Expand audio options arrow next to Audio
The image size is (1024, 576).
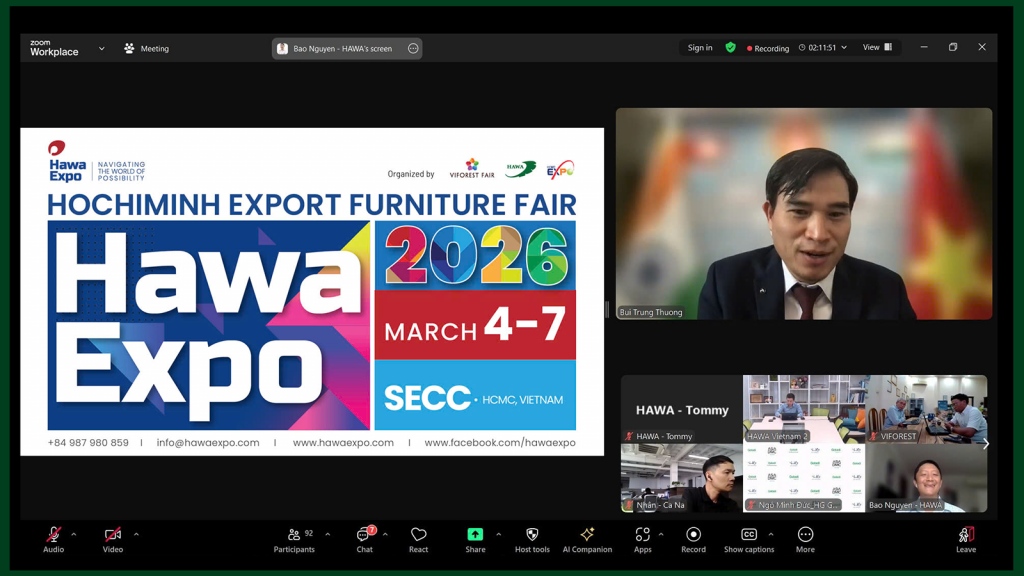click(x=74, y=534)
